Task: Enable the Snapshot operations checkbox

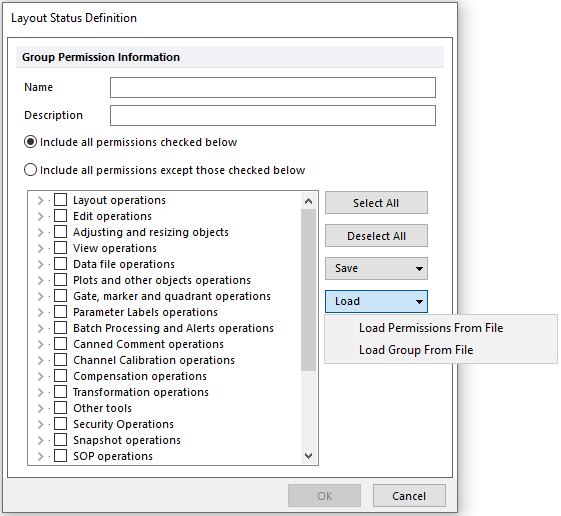Action: tap(60, 440)
